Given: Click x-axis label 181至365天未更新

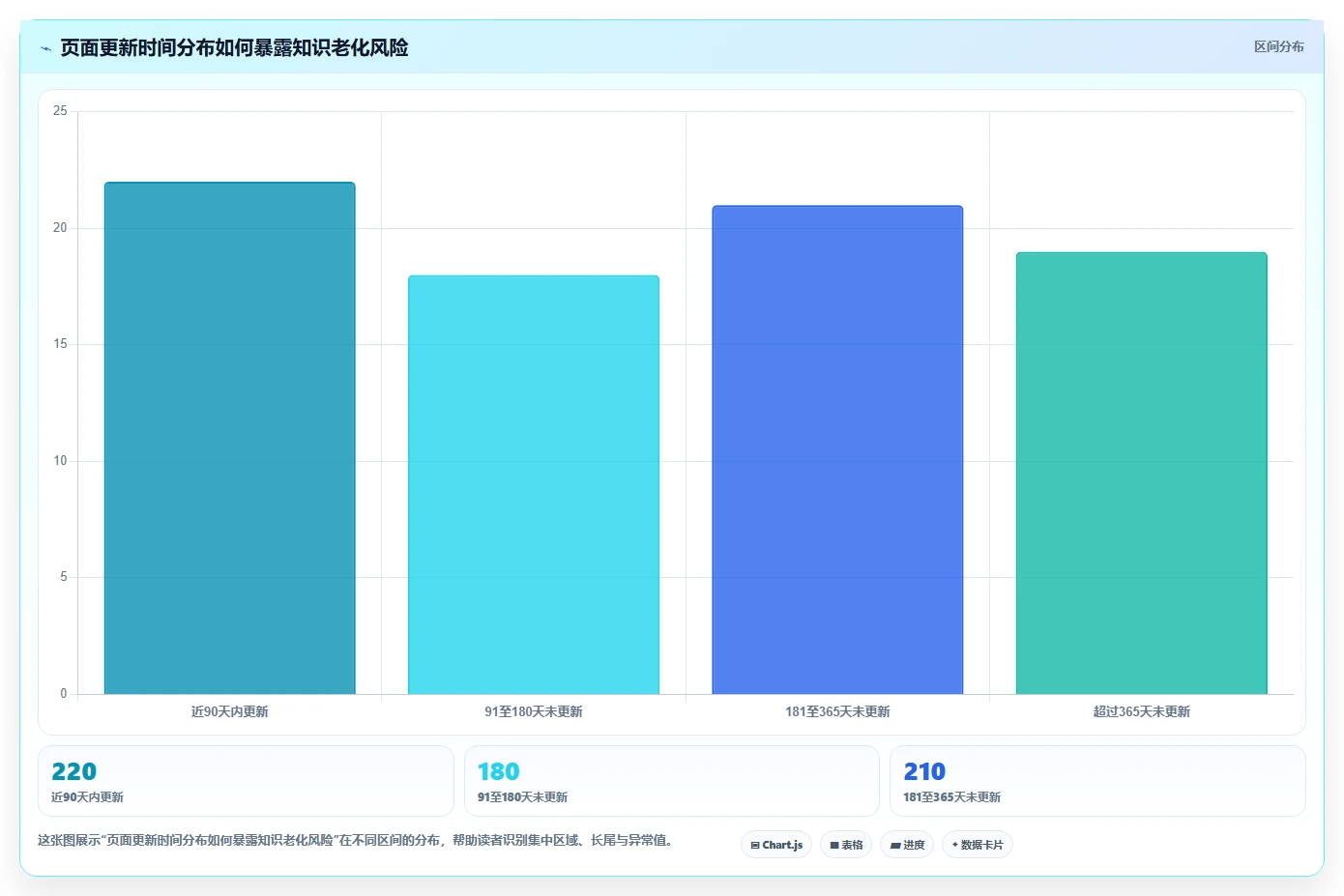Looking at the screenshot, I should click(837, 711).
